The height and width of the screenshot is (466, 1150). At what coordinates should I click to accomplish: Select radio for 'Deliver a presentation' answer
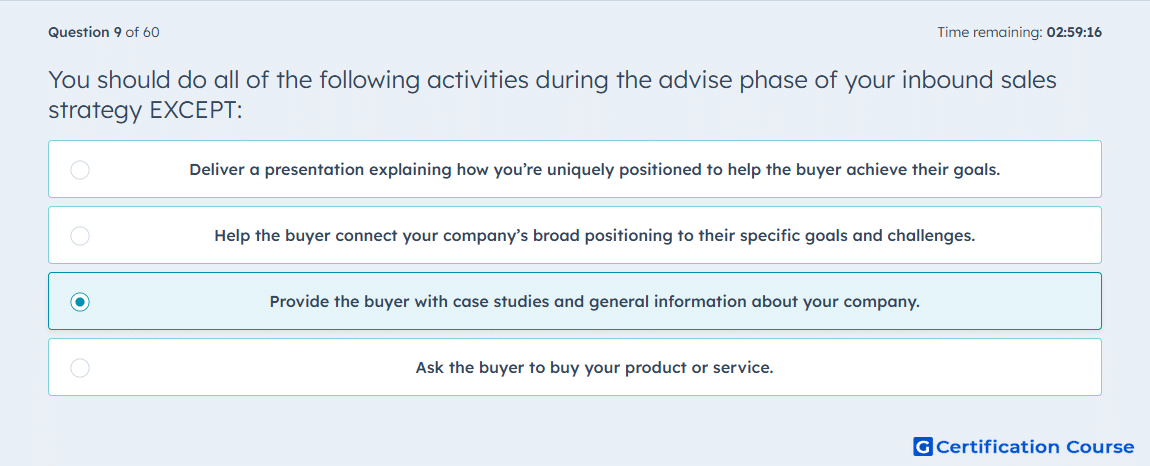click(x=80, y=170)
